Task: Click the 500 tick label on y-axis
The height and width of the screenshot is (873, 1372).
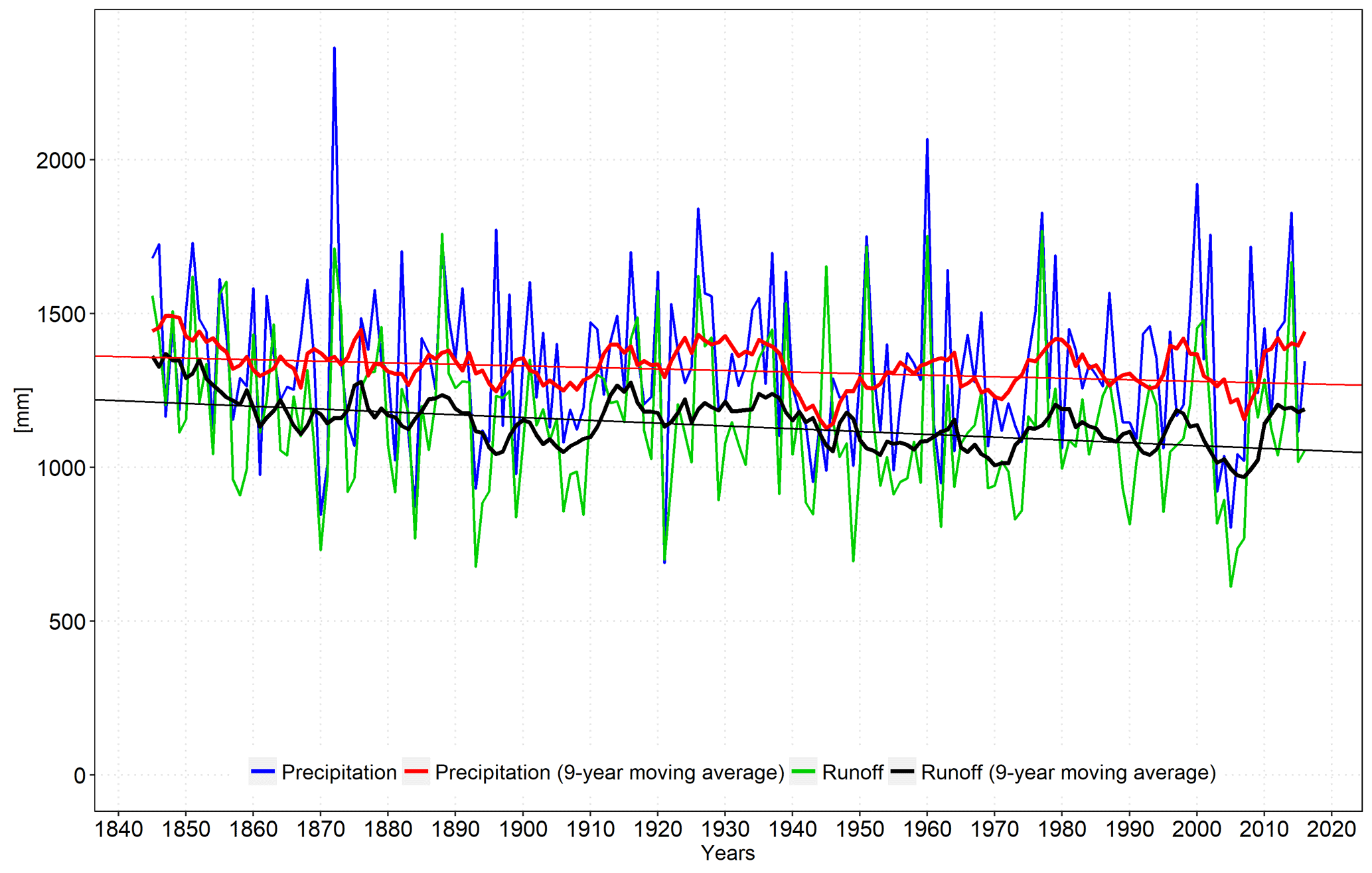Action: pyautogui.click(x=67, y=622)
